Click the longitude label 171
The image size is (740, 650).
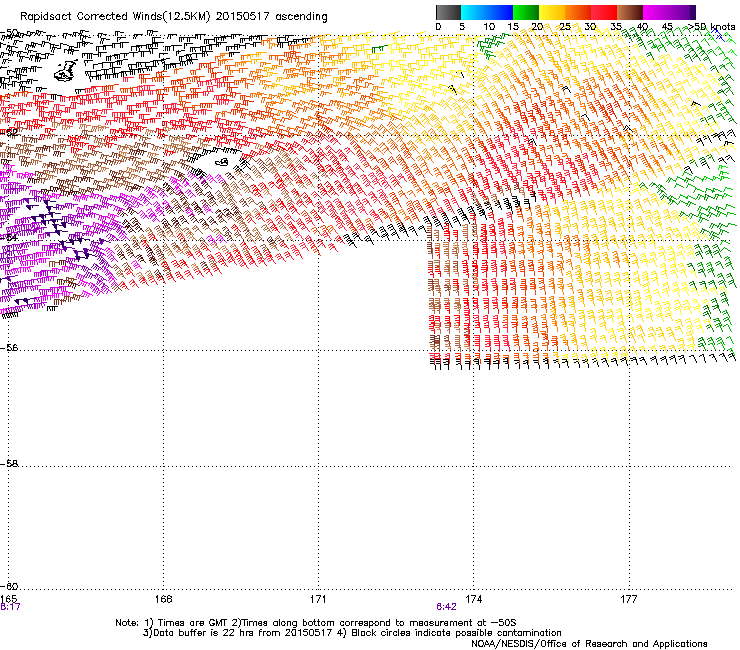point(319,599)
